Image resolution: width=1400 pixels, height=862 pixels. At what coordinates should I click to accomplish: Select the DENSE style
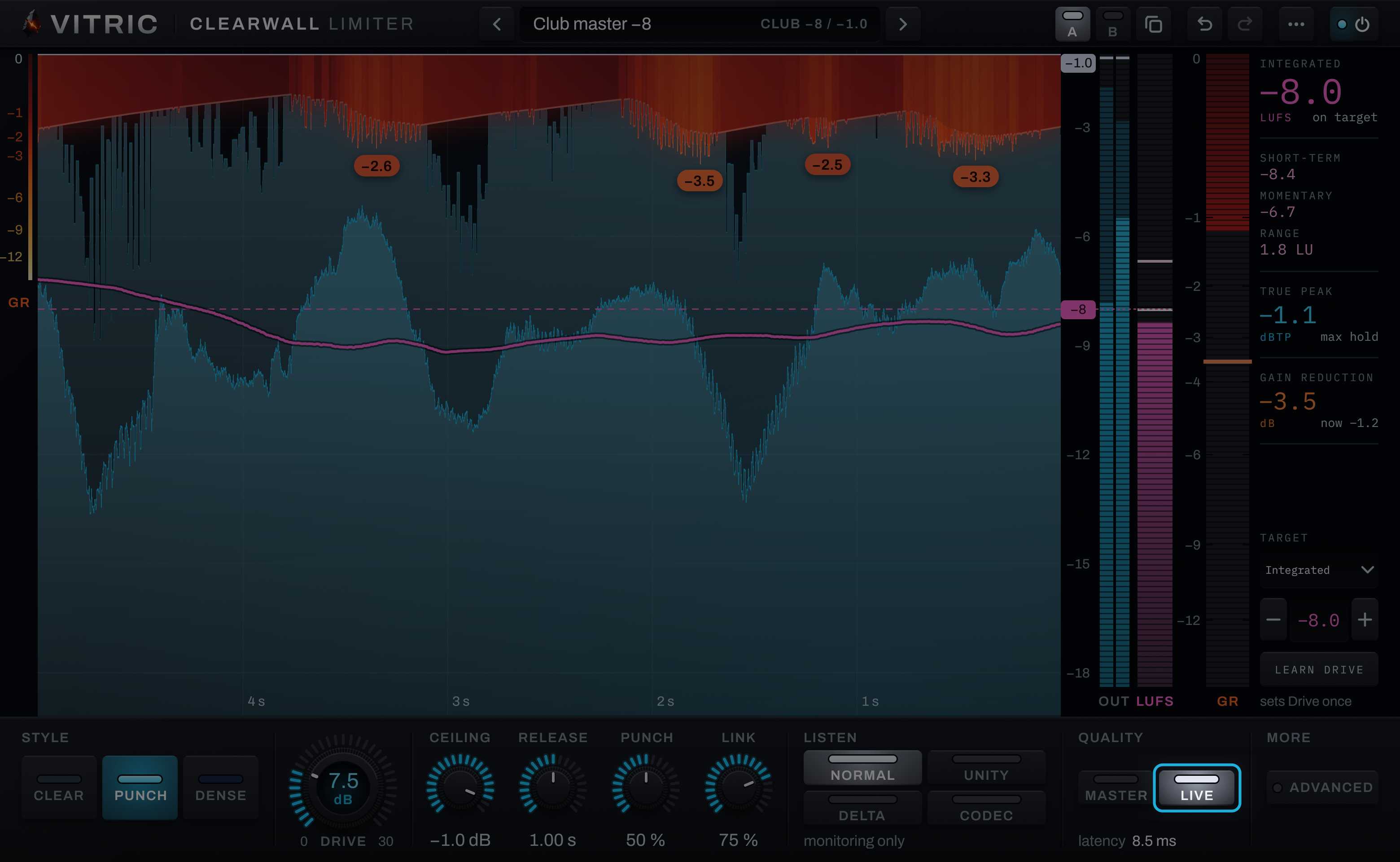point(220,787)
